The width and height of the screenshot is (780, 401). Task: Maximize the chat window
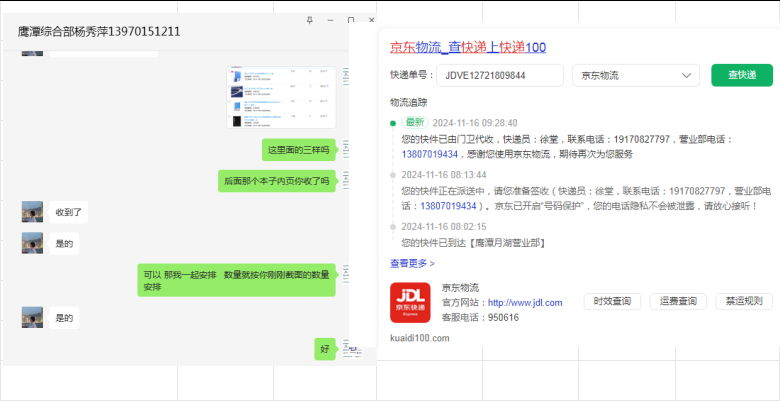(x=351, y=20)
